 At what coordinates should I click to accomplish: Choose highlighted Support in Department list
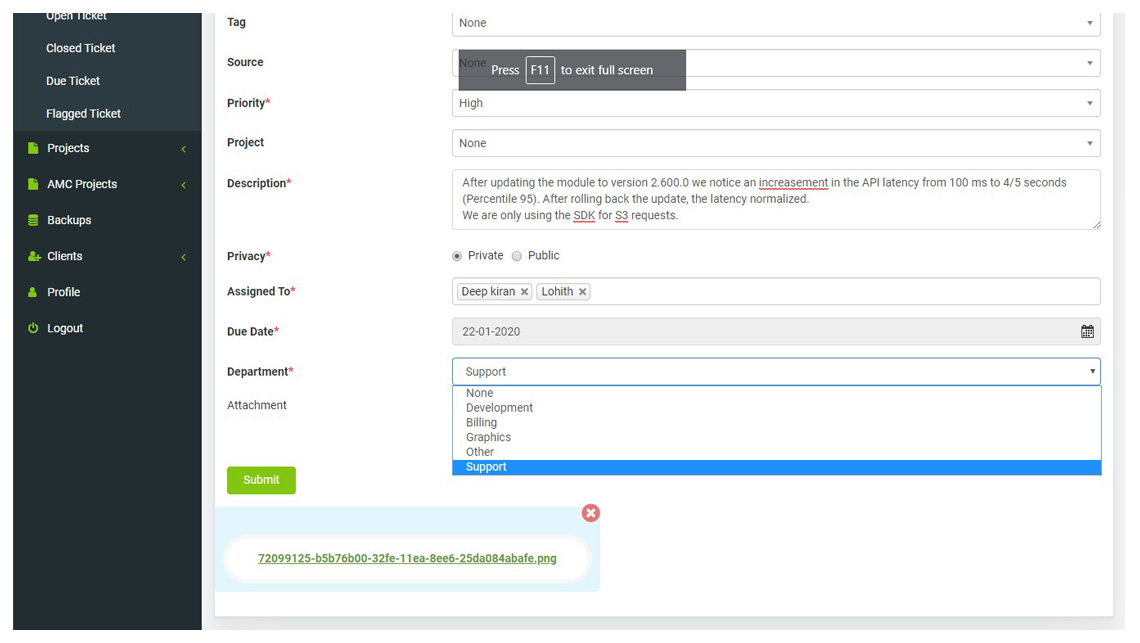point(776,467)
